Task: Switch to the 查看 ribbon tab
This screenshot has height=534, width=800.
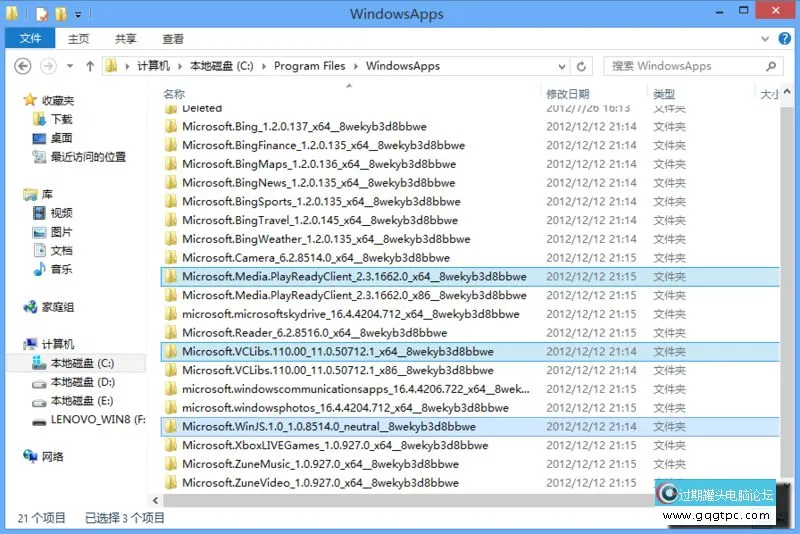Action: pyautogui.click(x=173, y=39)
